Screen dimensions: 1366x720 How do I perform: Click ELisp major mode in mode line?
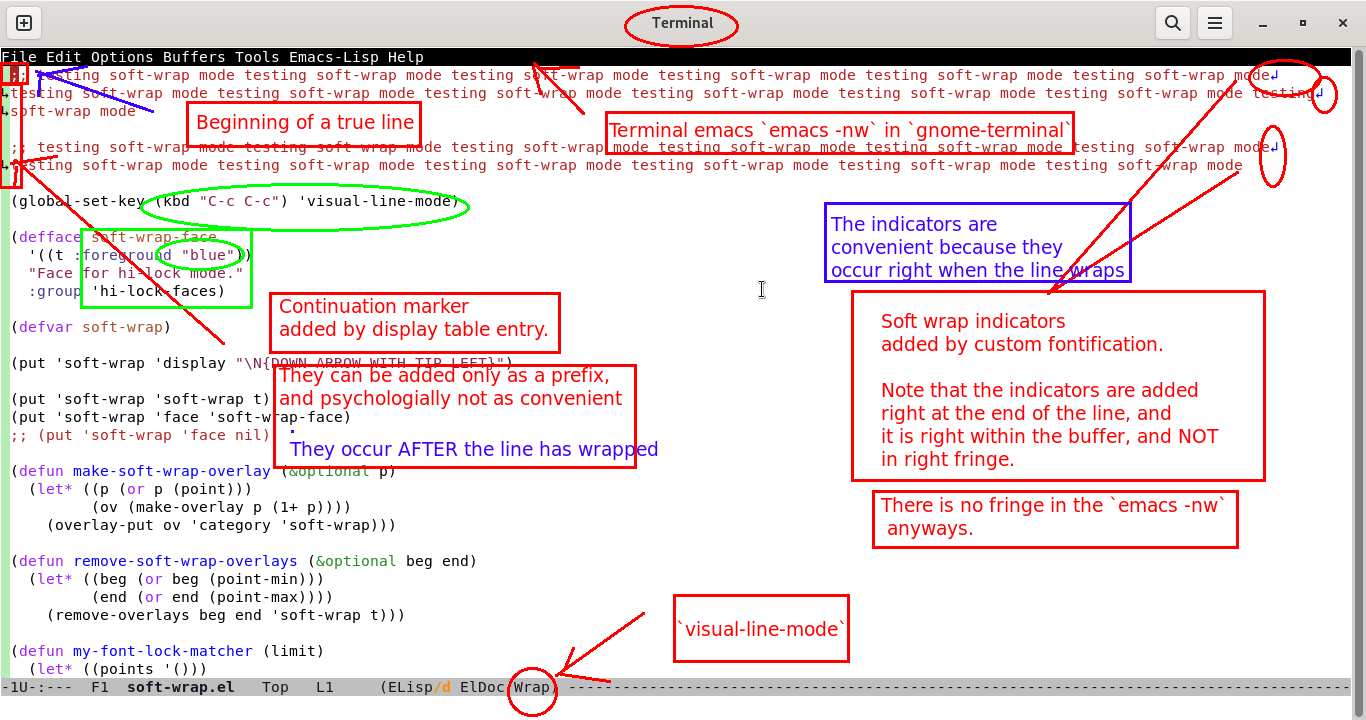tap(410, 687)
